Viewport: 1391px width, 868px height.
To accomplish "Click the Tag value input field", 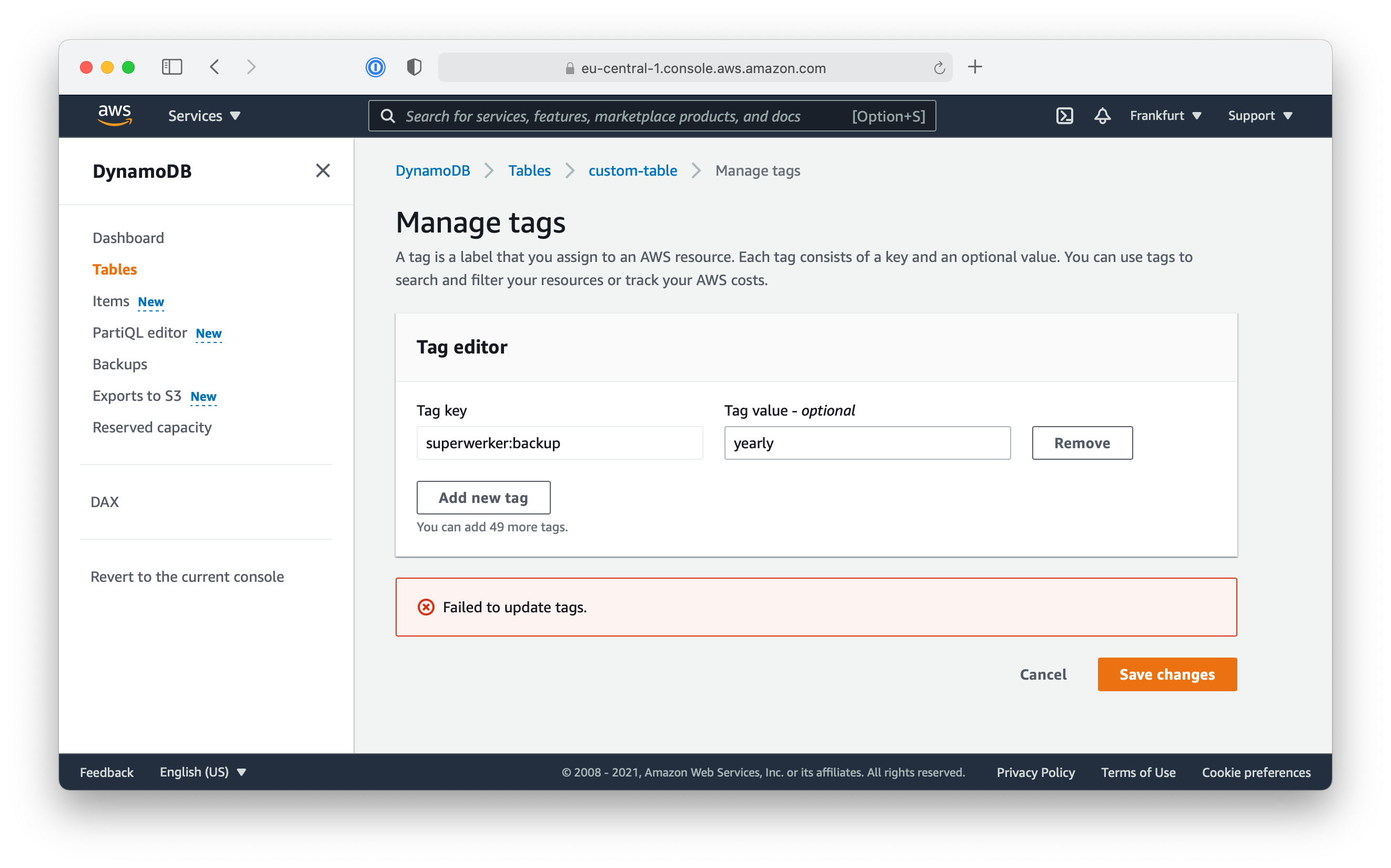I will pyautogui.click(x=867, y=442).
